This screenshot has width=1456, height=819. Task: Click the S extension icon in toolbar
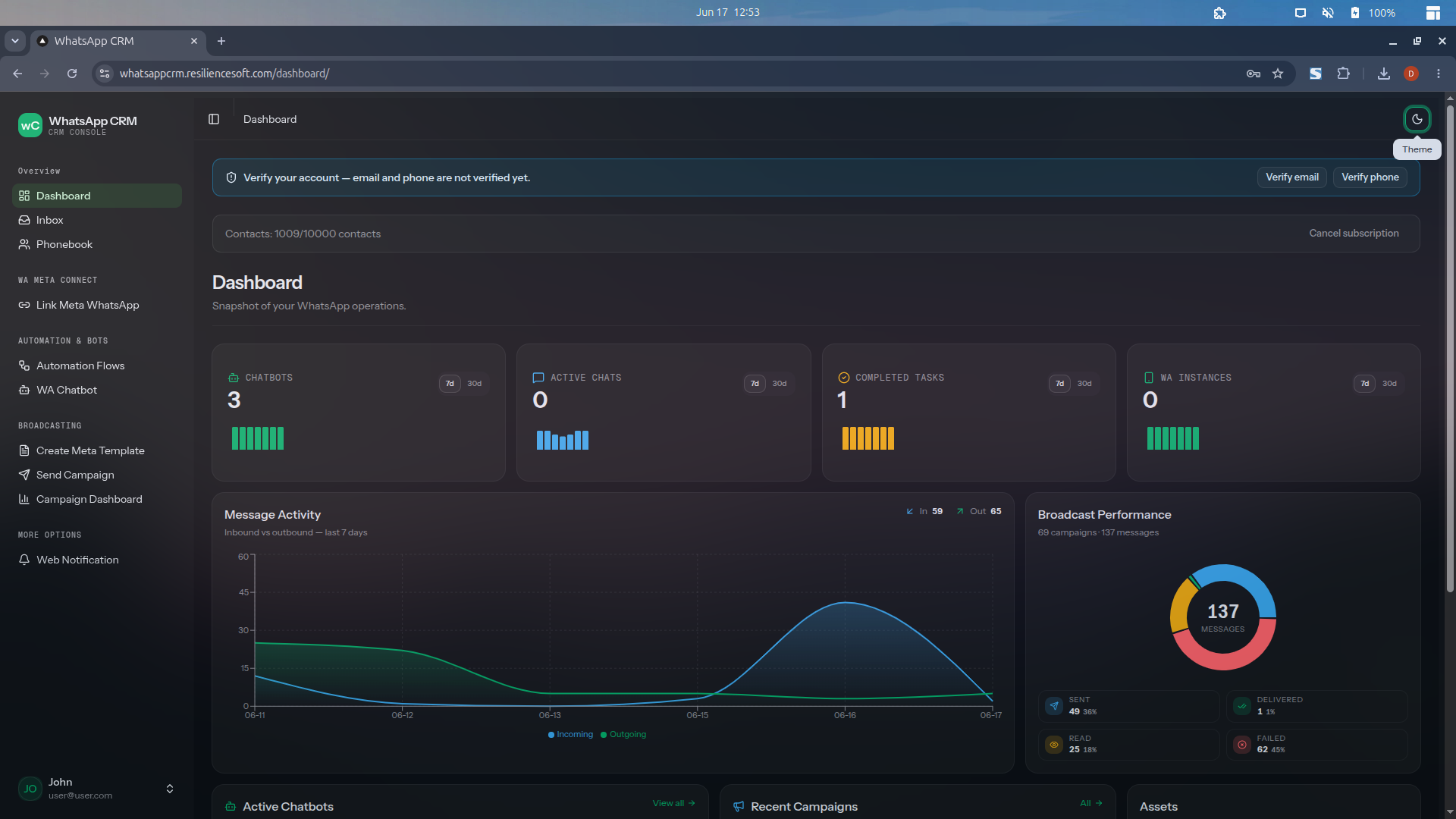[x=1316, y=74]
